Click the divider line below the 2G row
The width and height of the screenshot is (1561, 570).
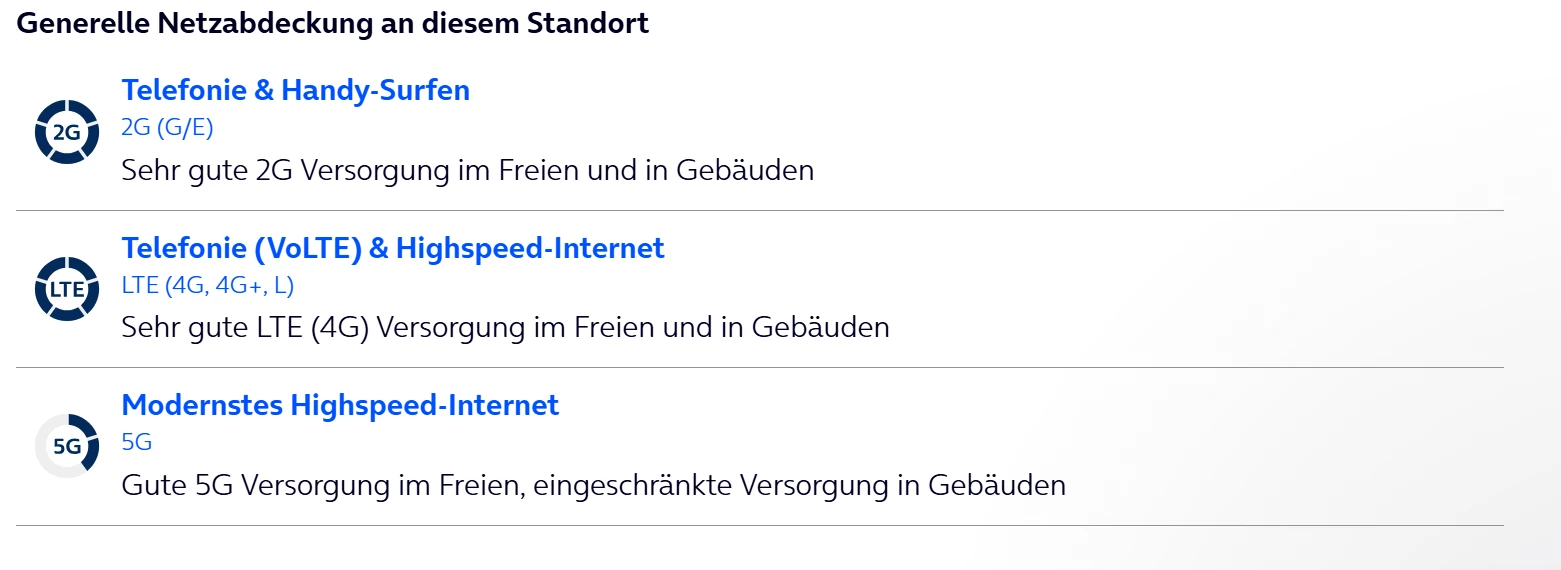pos(759,211)
